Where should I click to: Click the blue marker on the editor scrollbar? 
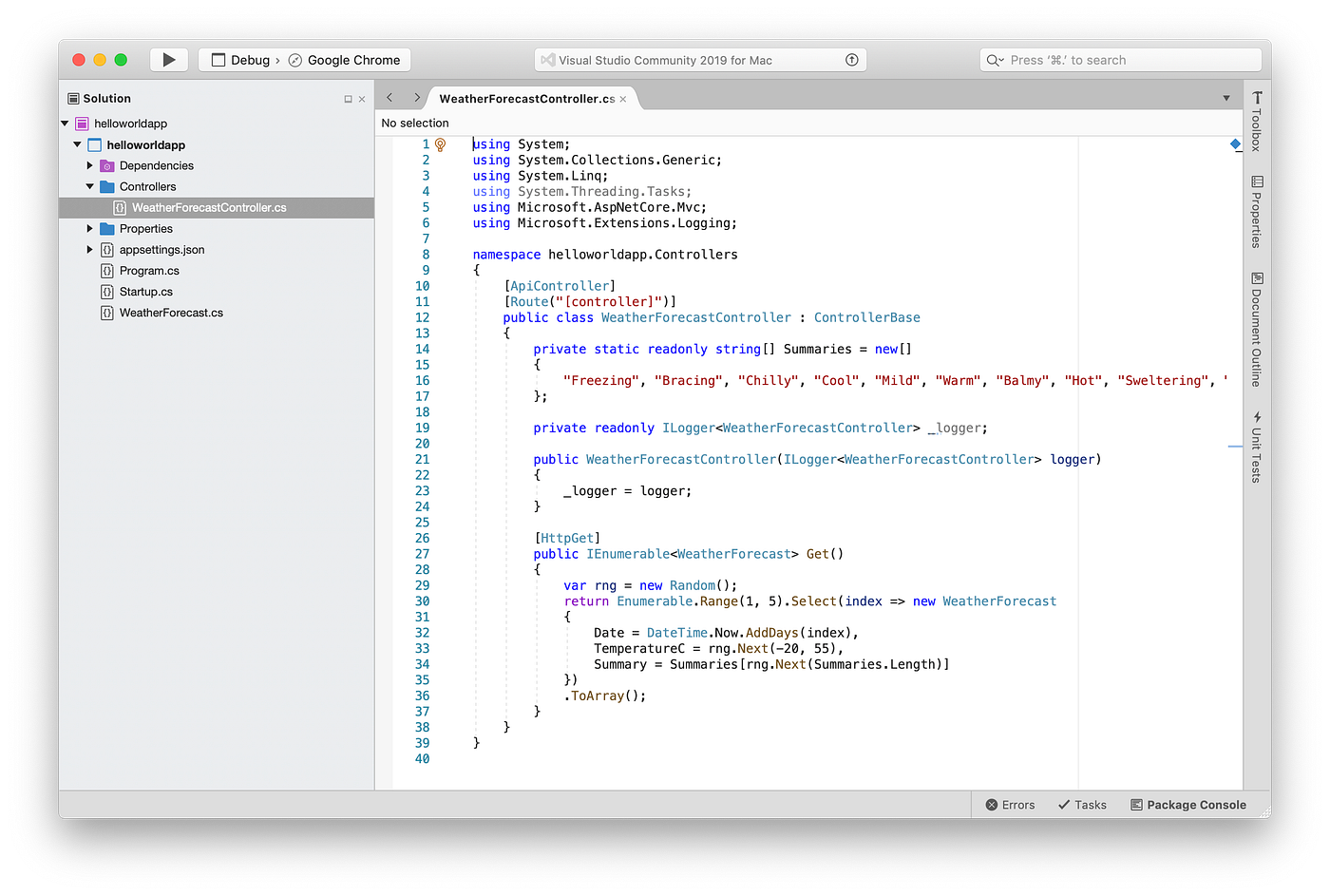pos(1236,144)
